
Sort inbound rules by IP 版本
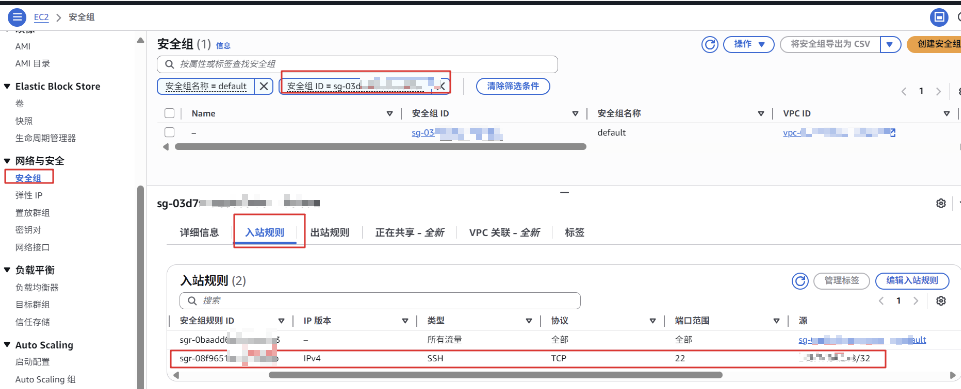tap(405, 321)
